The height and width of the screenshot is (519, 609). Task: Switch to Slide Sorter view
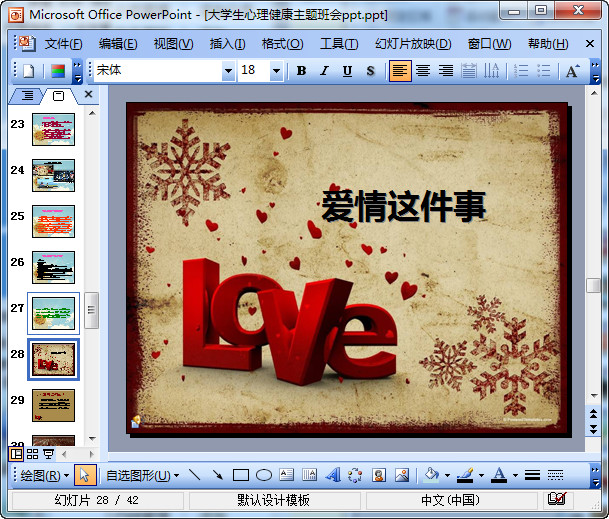(x=32, y=454)
